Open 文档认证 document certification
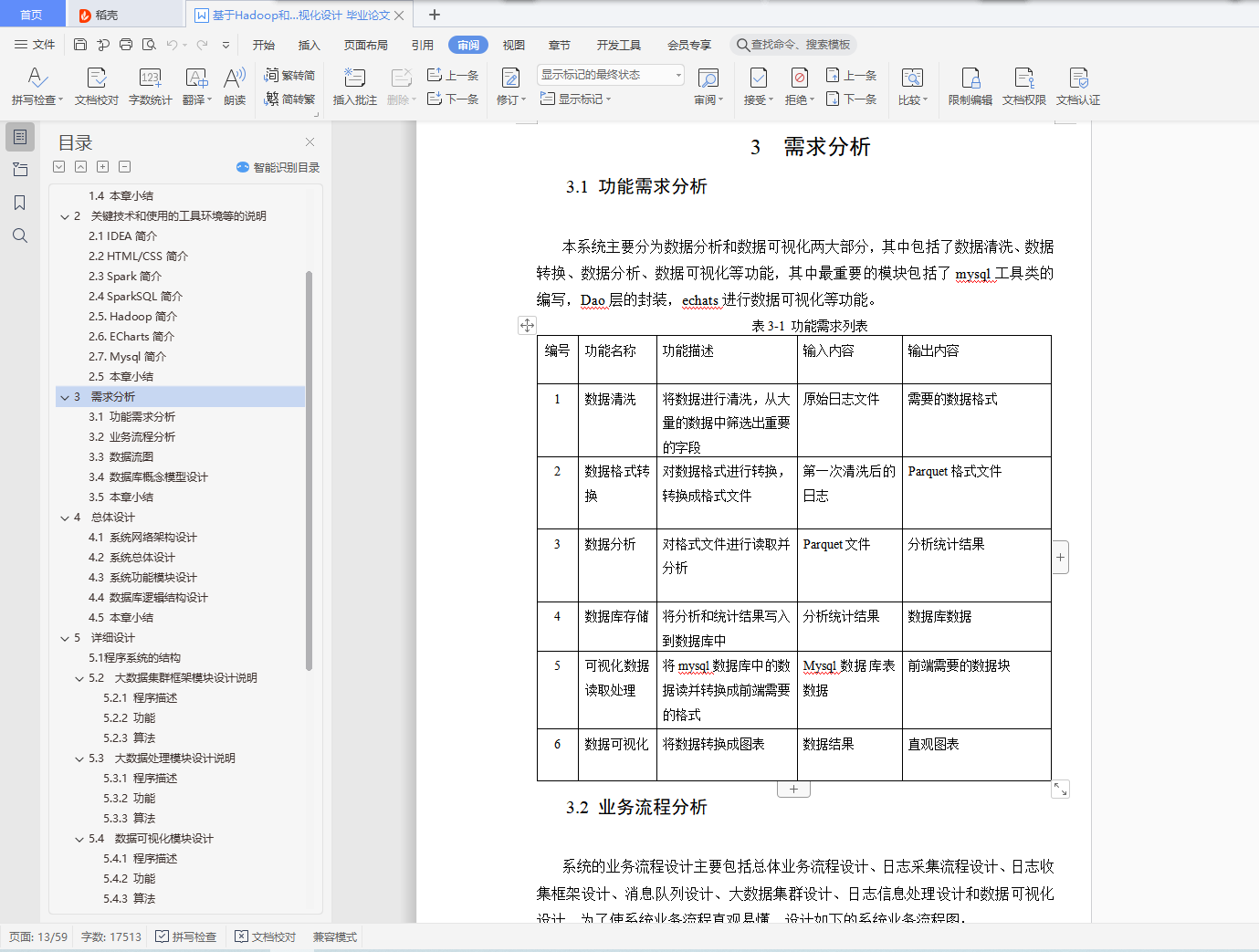 tap(1078, 87)
